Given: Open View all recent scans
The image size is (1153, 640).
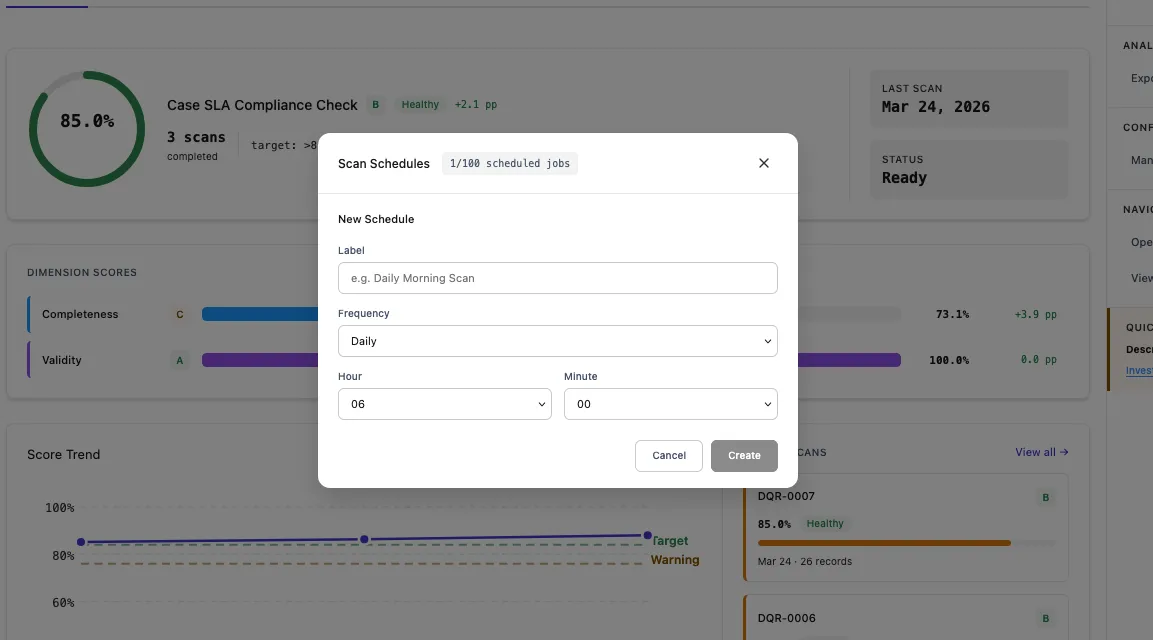Looking at the screenshot, I should pyautogui.click(x=1041, y=452).
